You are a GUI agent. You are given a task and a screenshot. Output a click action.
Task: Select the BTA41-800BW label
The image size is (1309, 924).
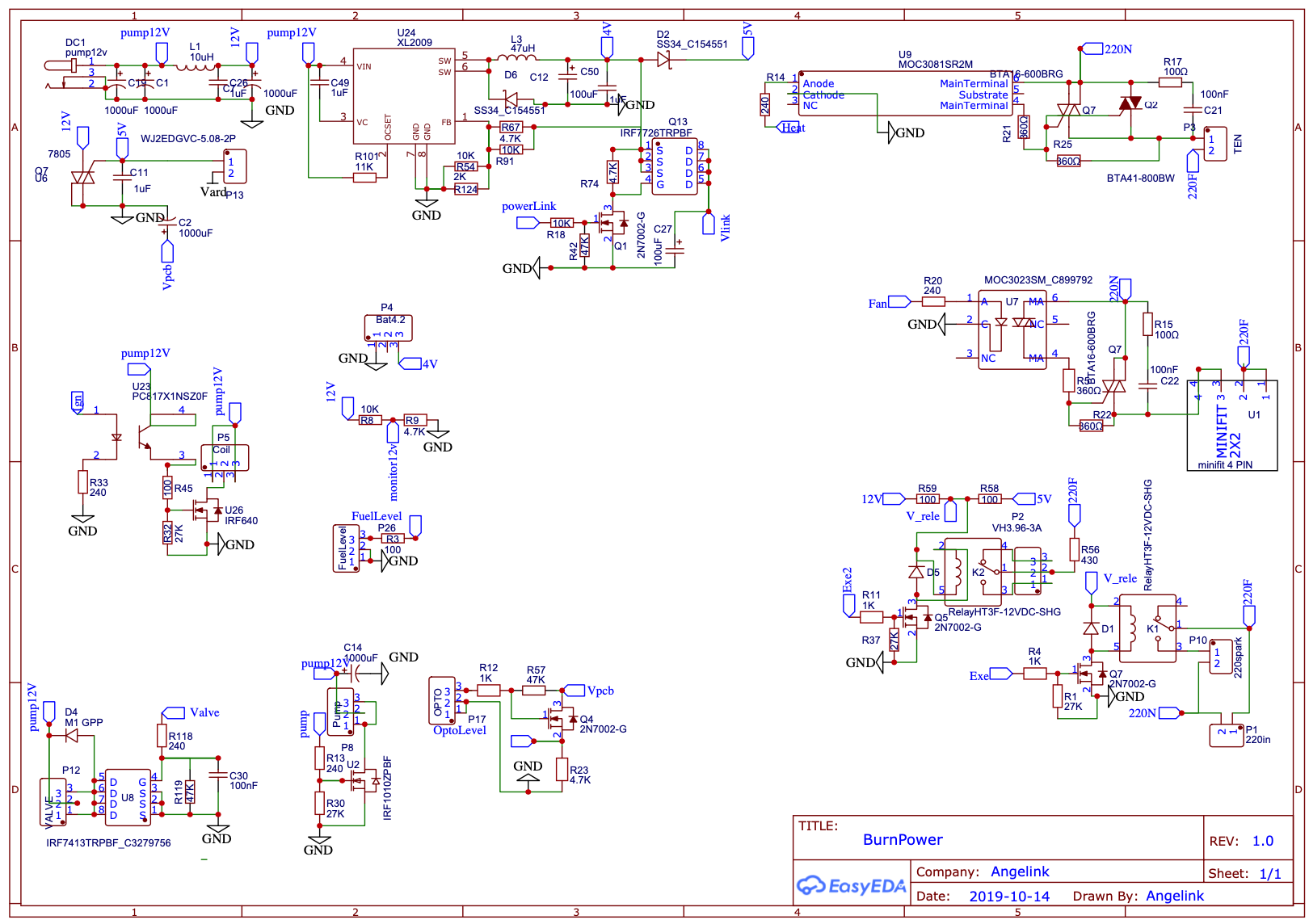pos(1140,178)
